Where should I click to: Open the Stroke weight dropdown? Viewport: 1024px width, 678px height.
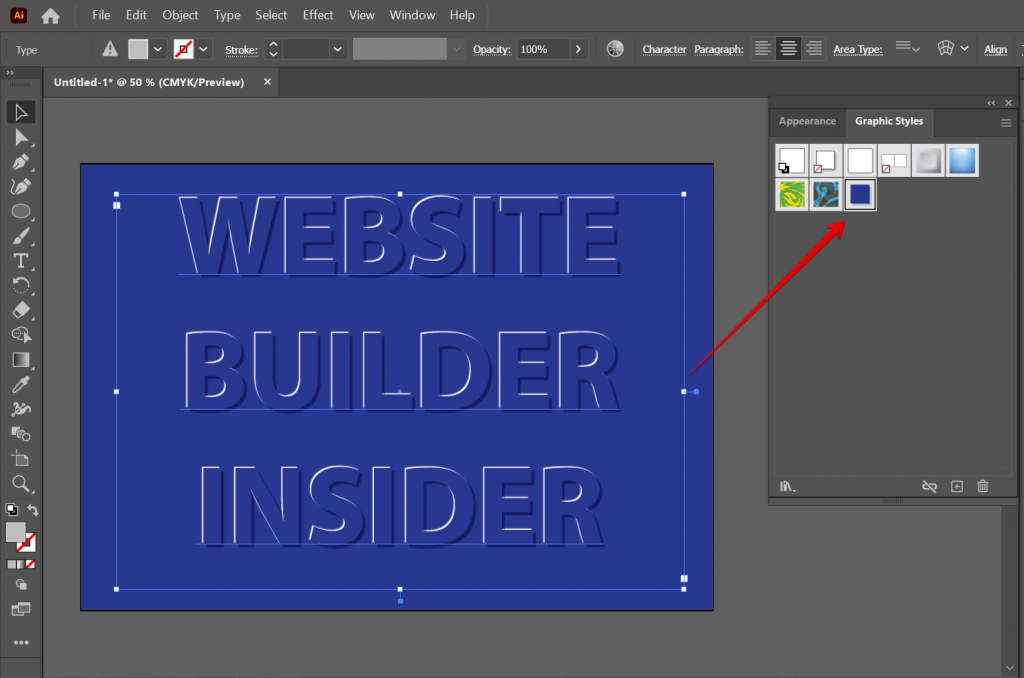(337, 48)
